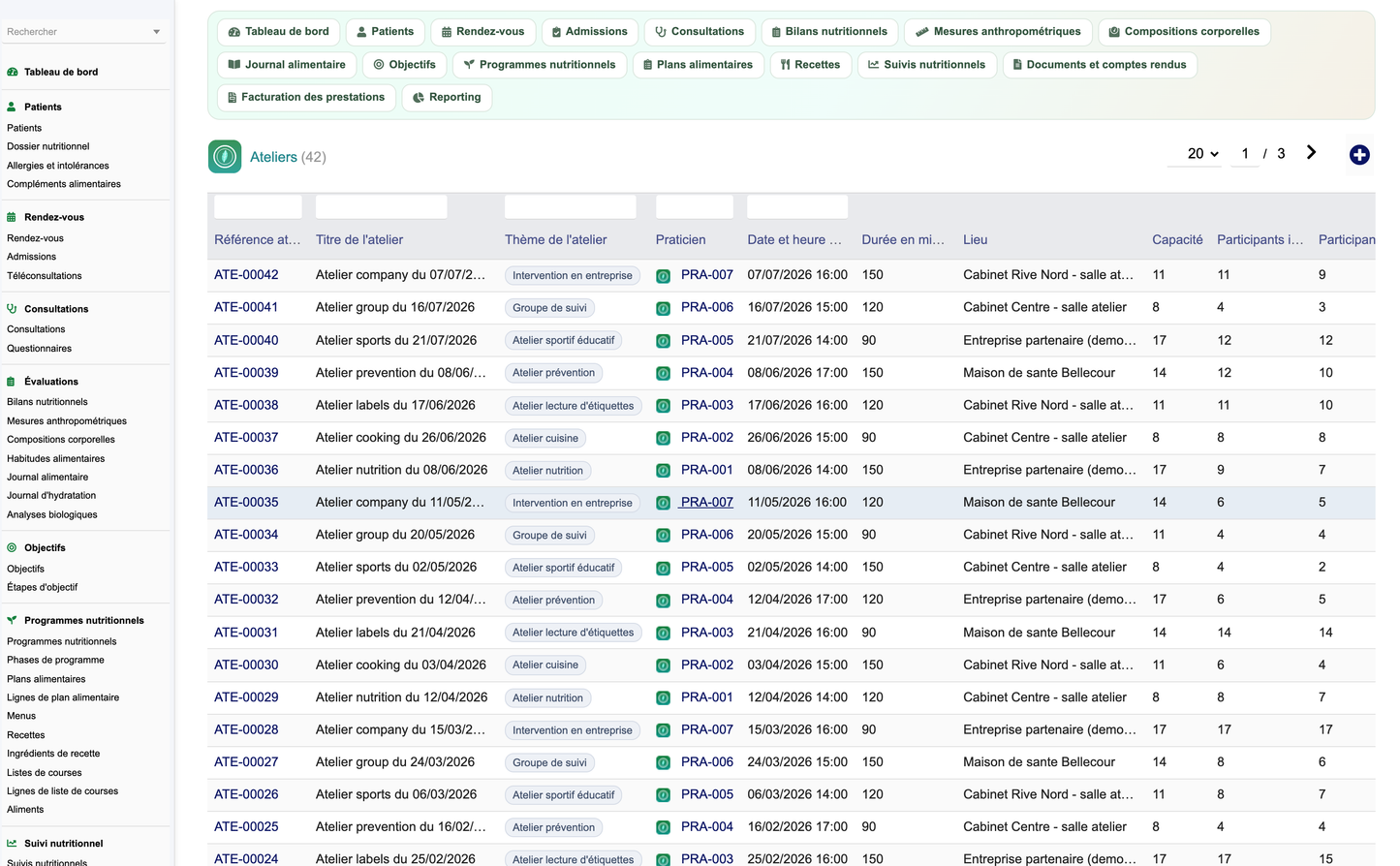
Task: Click the Atelier sportif éducatif tag in ATE-00040 row
Action: pos(563,340)
